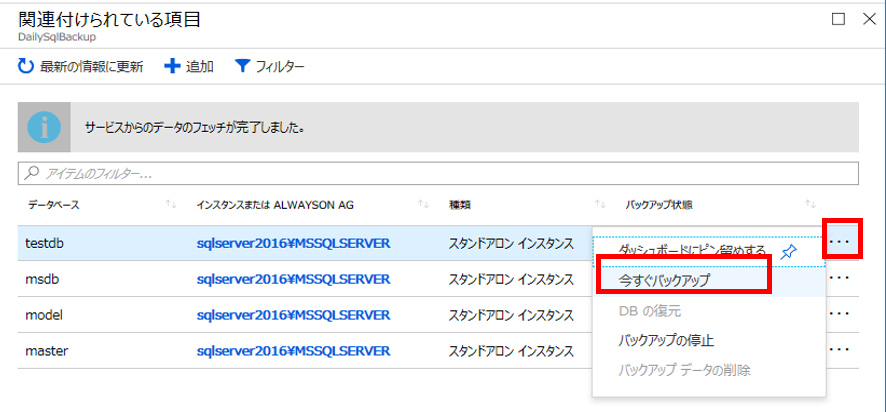
Task: Open the ellipsis menu for model row
Action: [x=840, y=314]
